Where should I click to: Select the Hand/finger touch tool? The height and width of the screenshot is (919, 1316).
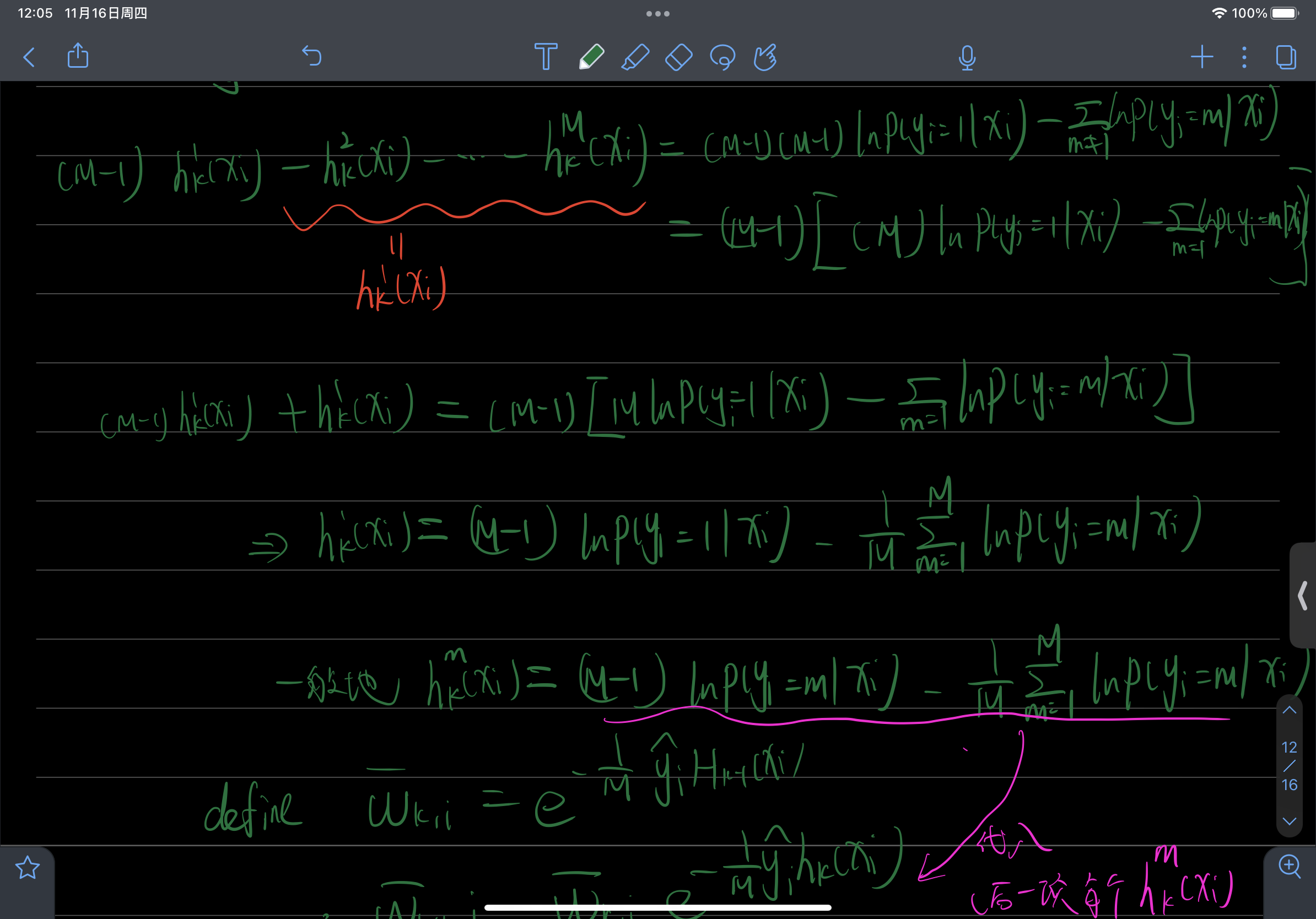coord(765,57)
